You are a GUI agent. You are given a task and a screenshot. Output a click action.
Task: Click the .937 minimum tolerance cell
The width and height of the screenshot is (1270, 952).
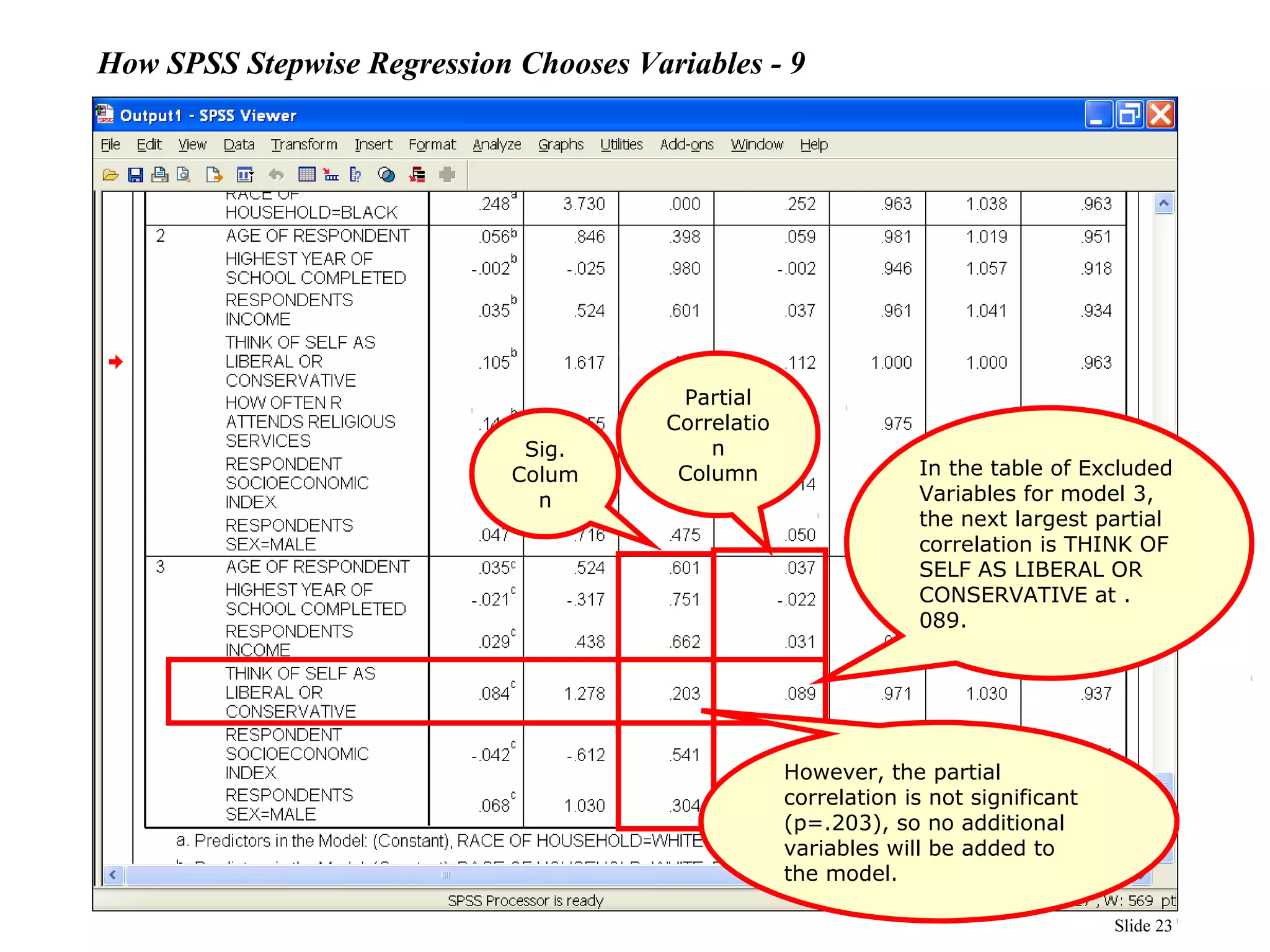[x=1096, y=693]
